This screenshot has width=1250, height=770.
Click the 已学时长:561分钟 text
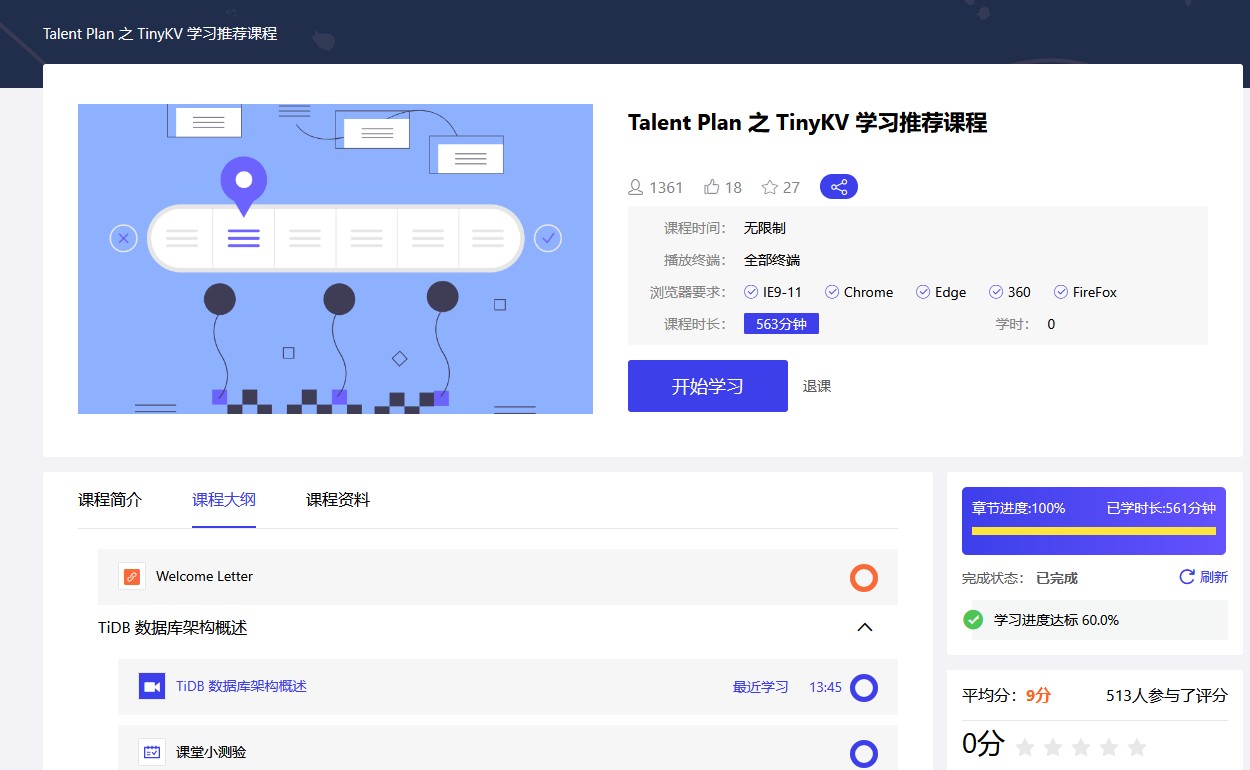(1161, 508)
